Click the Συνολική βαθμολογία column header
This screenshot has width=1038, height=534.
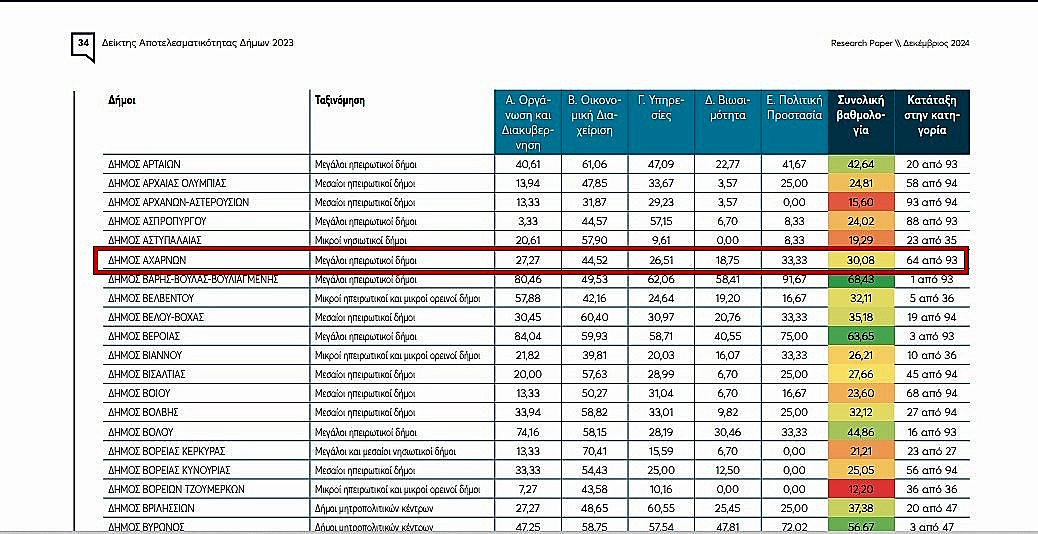(860, 115)
